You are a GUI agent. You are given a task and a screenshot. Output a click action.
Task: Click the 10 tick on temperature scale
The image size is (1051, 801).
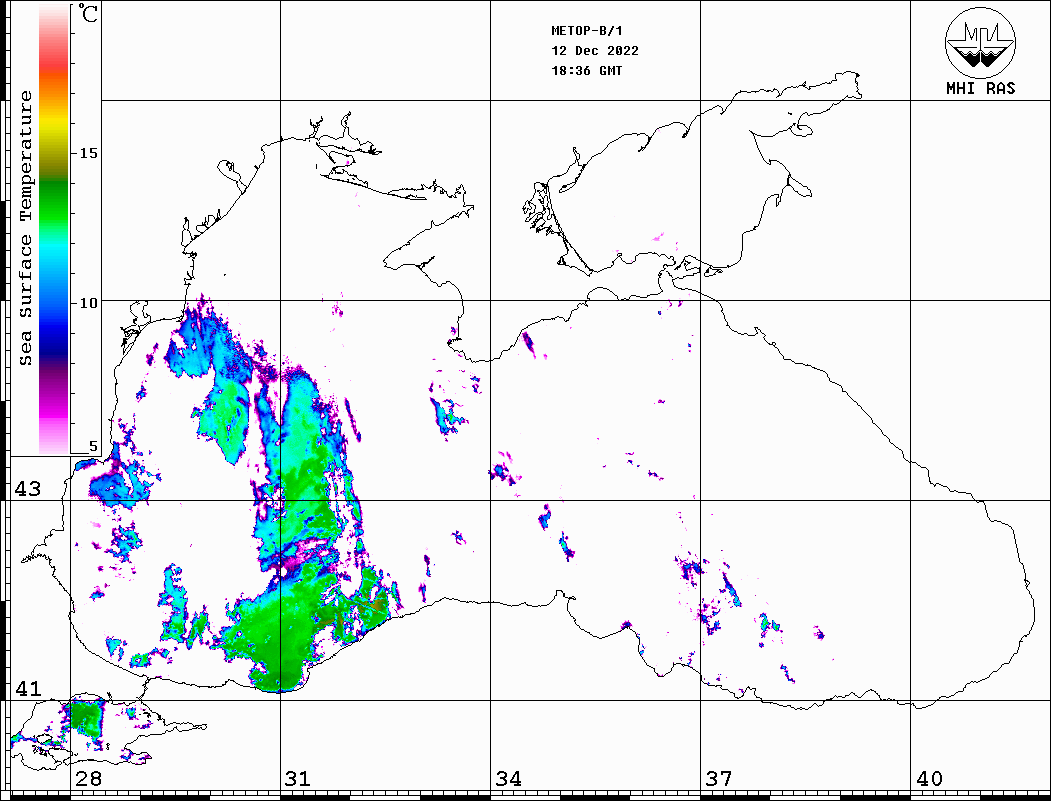point(88,303)
